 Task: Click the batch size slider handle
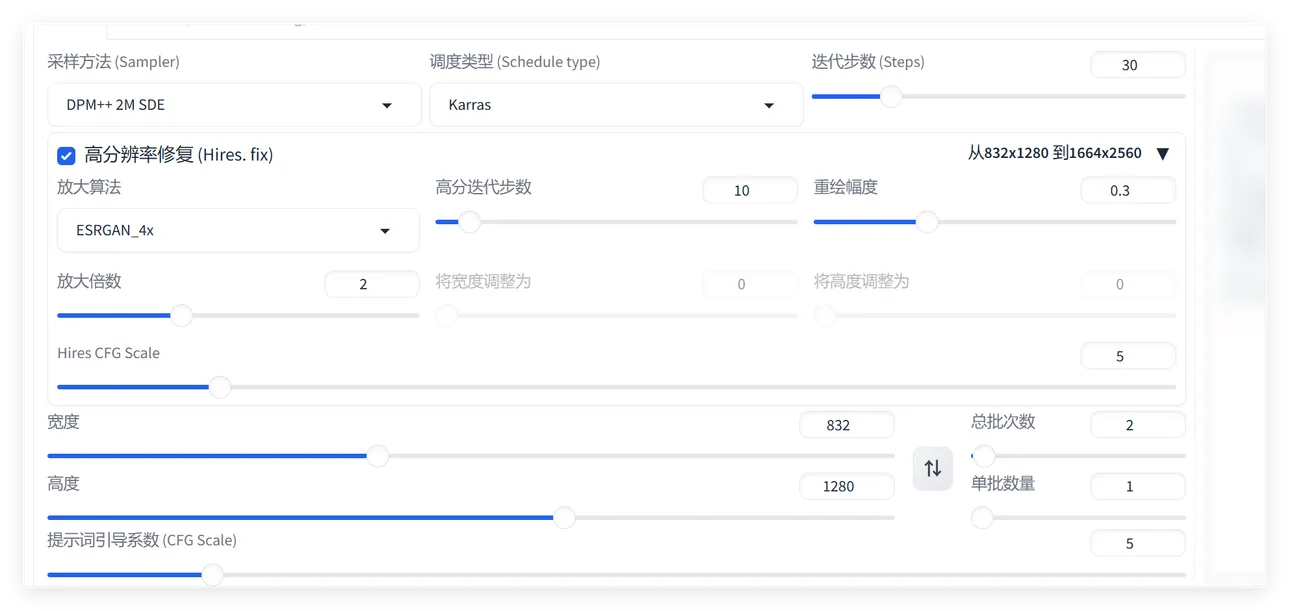[981, 517]
